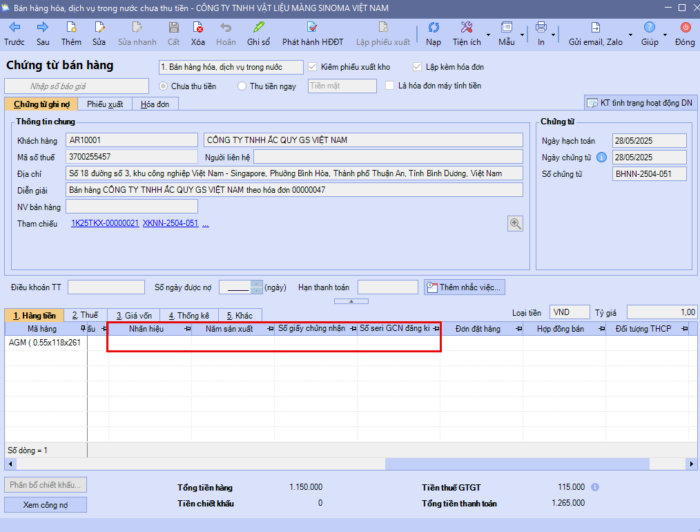Click the Phát hành HĐĐT icon
Image resolution: width=700 pixels, height=532 pixels.
312,27
